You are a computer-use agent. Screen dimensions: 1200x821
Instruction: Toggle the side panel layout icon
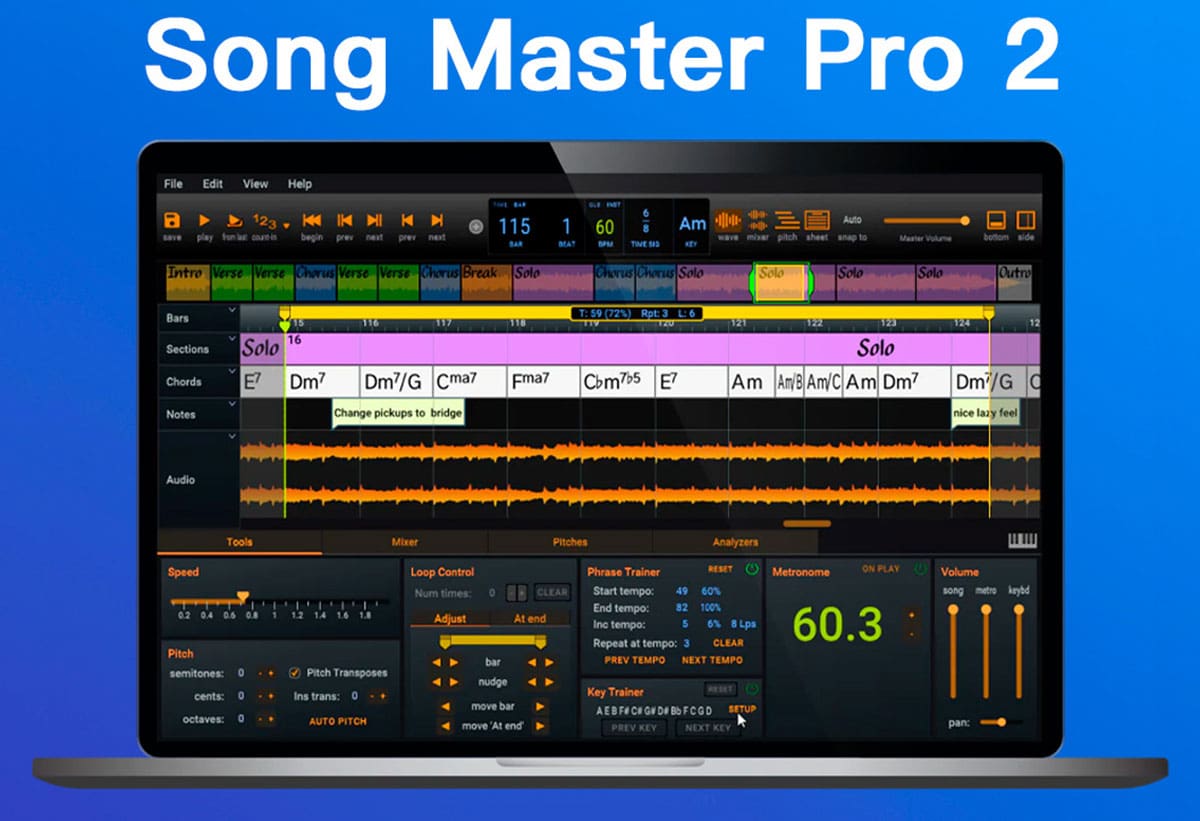coord(1025,220)
